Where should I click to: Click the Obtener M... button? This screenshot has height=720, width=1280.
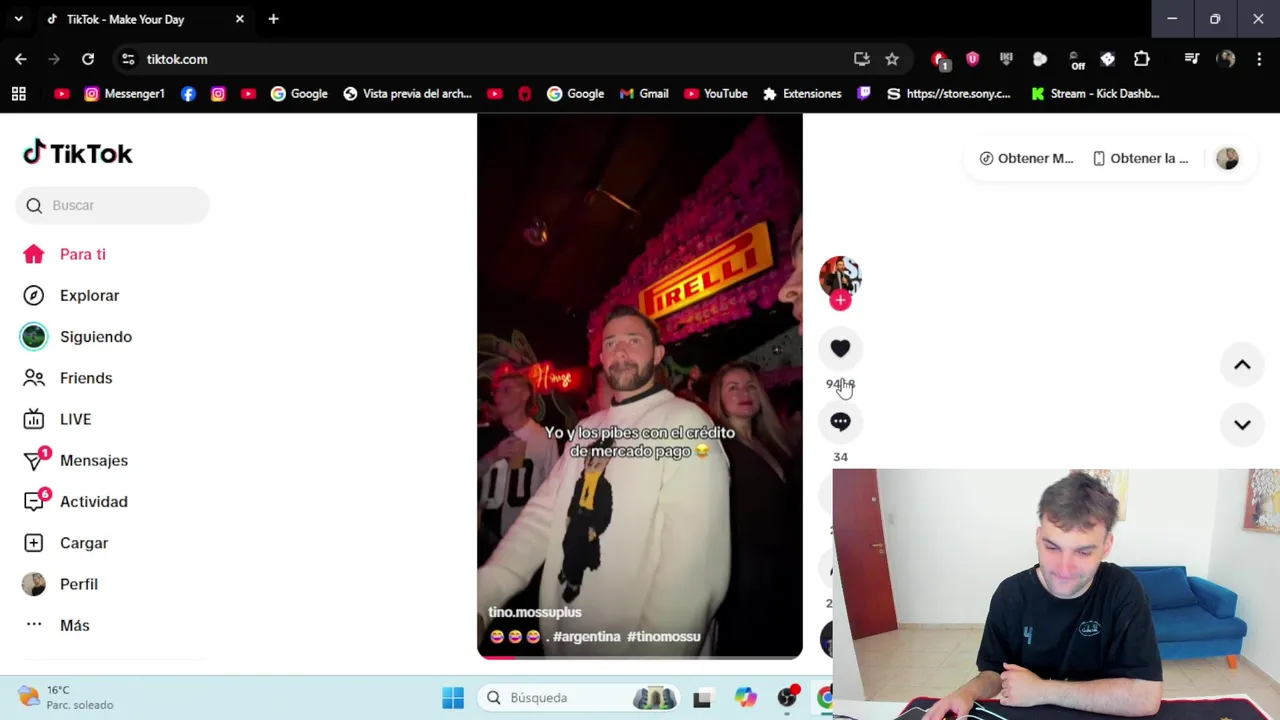(1026, 158)
